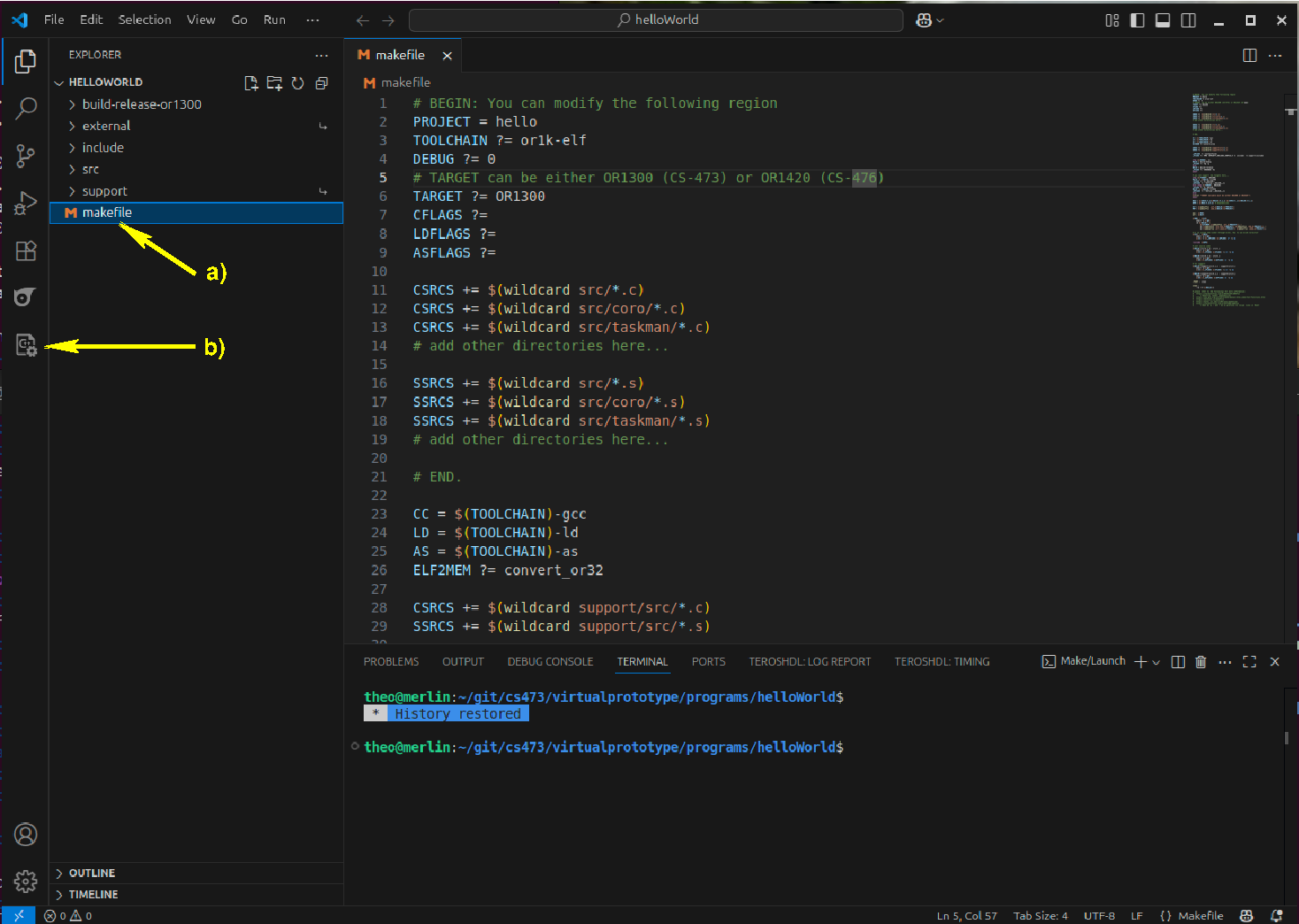Click the helloWorld command center search
The width and height of the screenshot is (1299, 924).
coord(656,19)
